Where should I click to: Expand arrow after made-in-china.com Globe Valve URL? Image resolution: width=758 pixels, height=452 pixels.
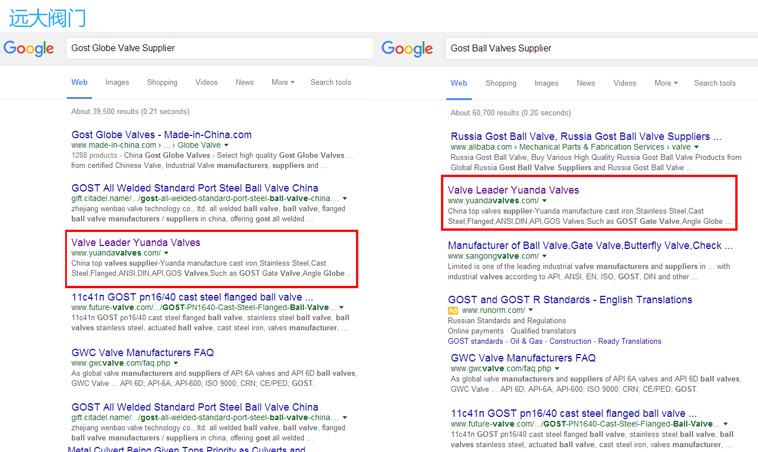[x=226, y=145]
